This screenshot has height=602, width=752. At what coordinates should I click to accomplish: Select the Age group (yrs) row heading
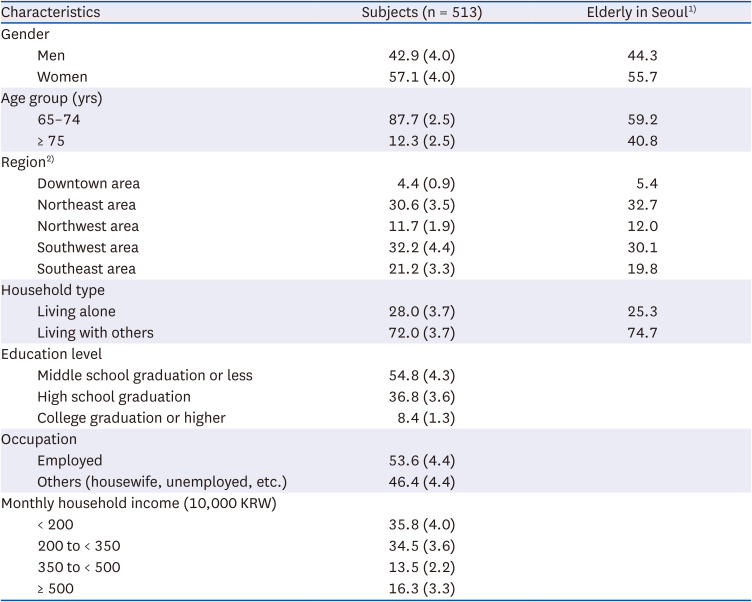51,98
